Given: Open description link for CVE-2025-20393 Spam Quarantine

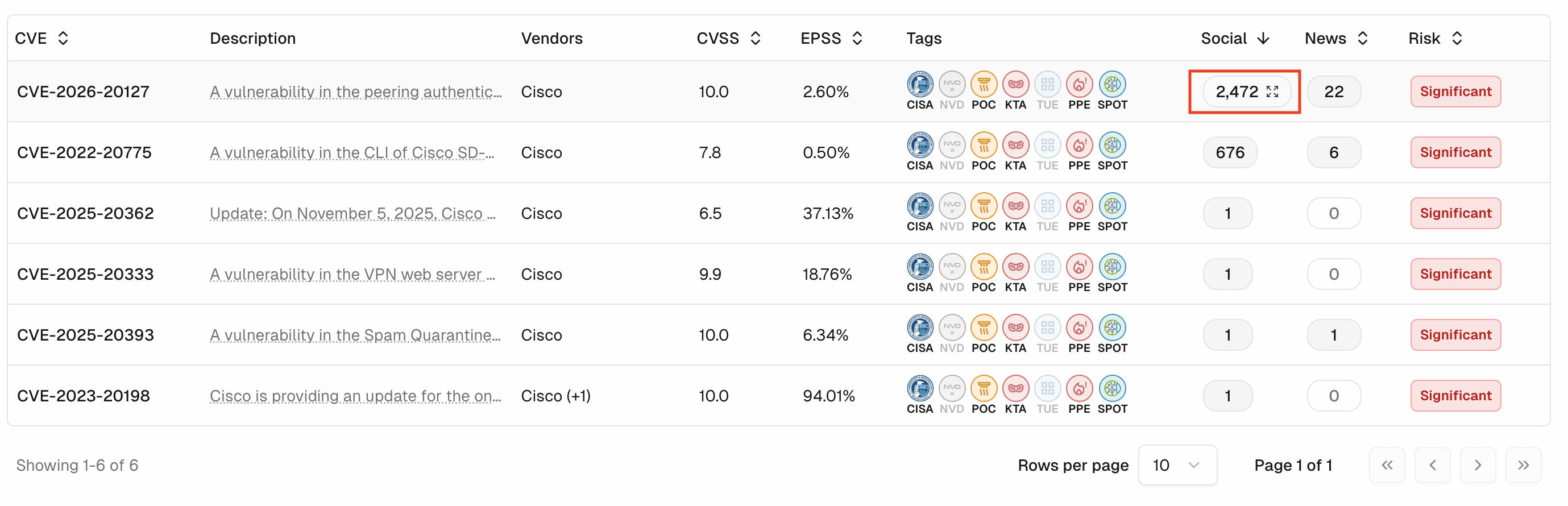Looking at the screenshot, I should (x=355, y=335).
